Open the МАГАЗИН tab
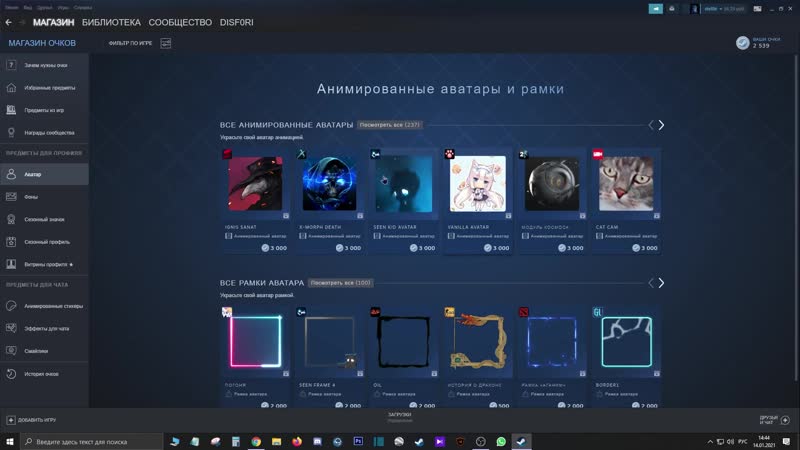The height and width of the screenshot is (450, 800). coord(54,22)
